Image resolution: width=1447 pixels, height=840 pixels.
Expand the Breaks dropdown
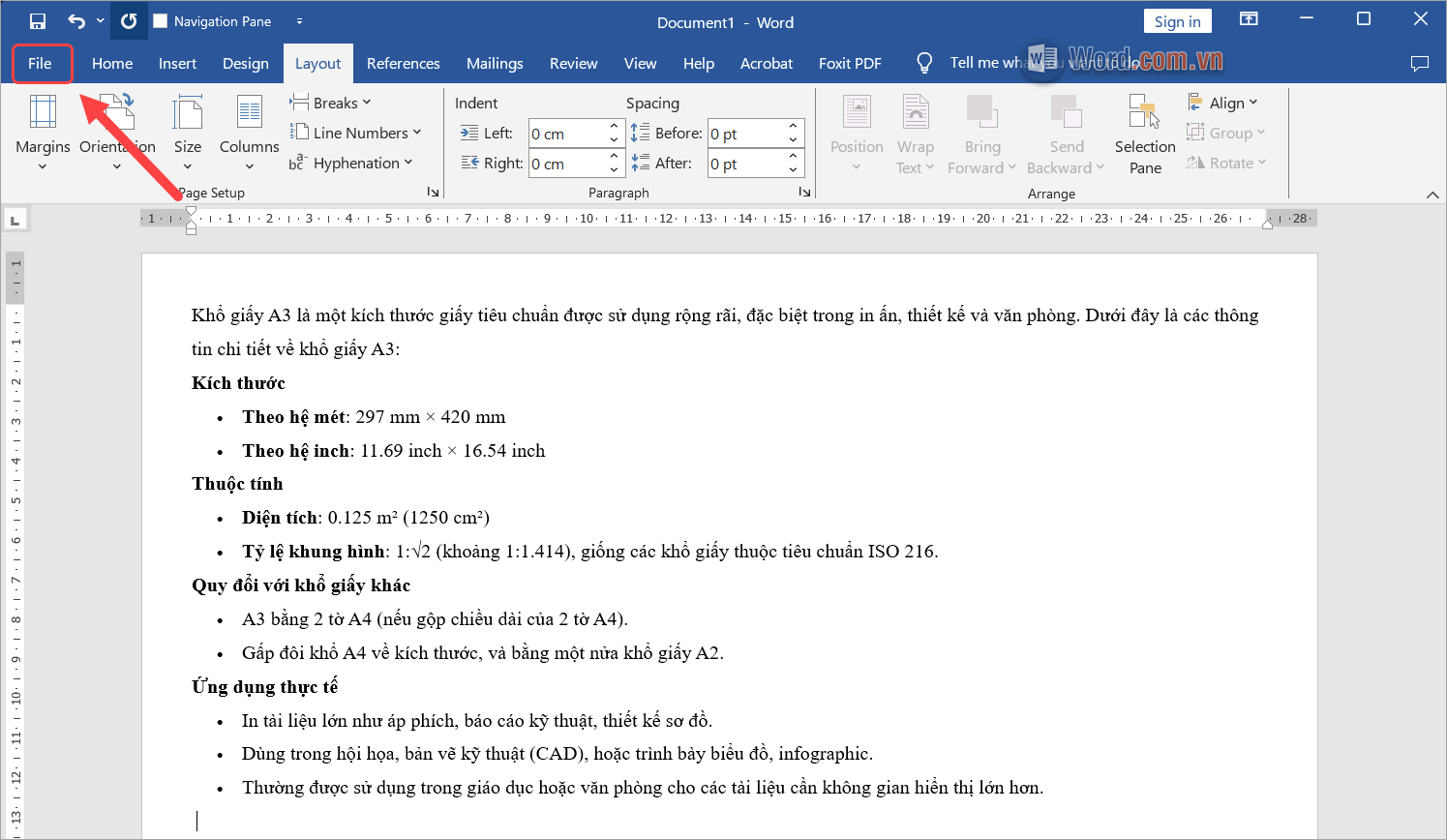(331, 103)
